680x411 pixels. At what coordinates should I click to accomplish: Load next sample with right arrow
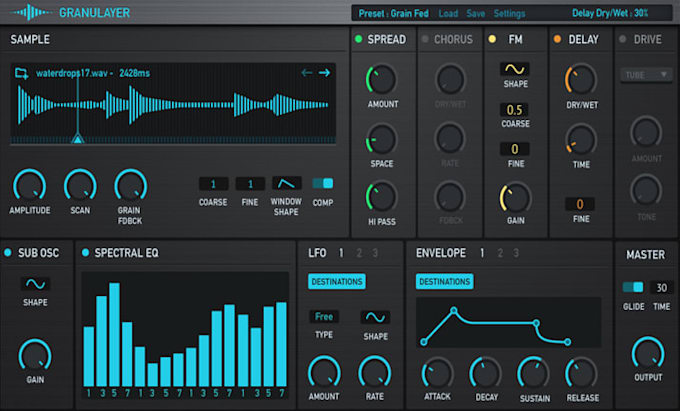pyautogui.click(x=324, y=72)
